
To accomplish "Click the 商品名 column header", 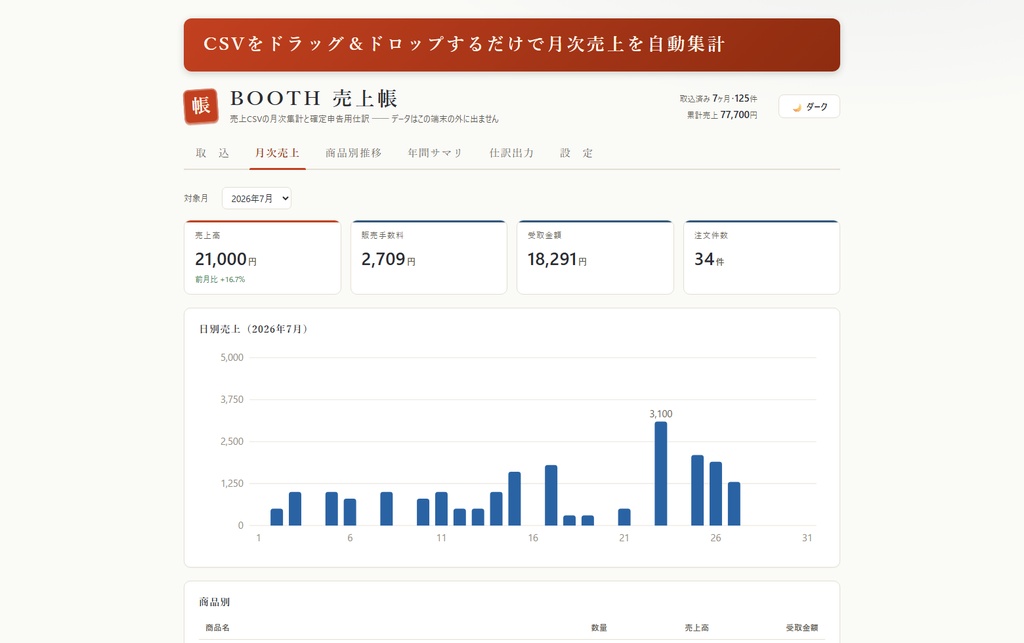I will 217,627.
